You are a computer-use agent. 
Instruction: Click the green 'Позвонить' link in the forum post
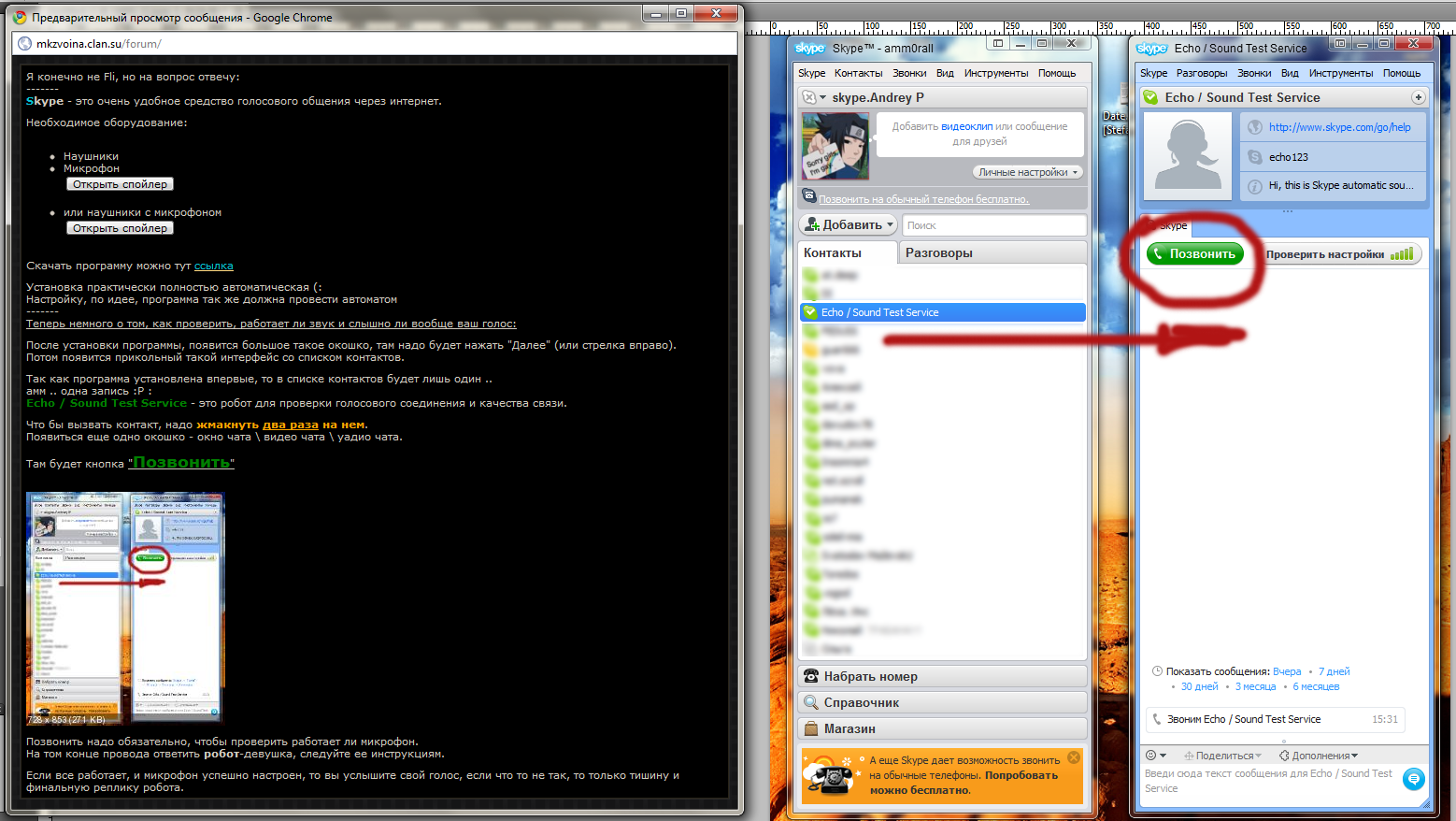pyautogui.click(x=181, y=463)
